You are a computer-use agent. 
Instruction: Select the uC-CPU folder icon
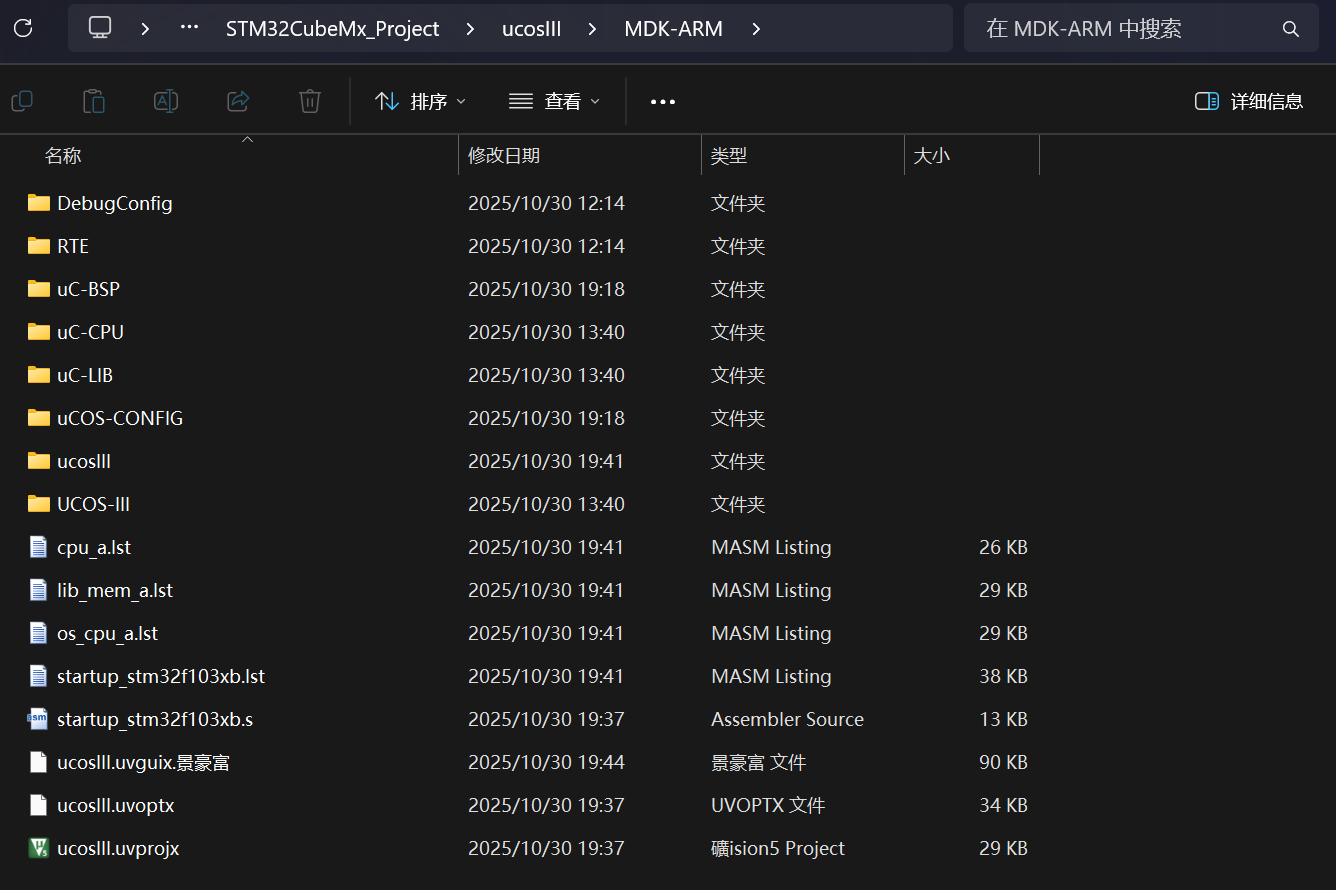click(x=39, y=332)
